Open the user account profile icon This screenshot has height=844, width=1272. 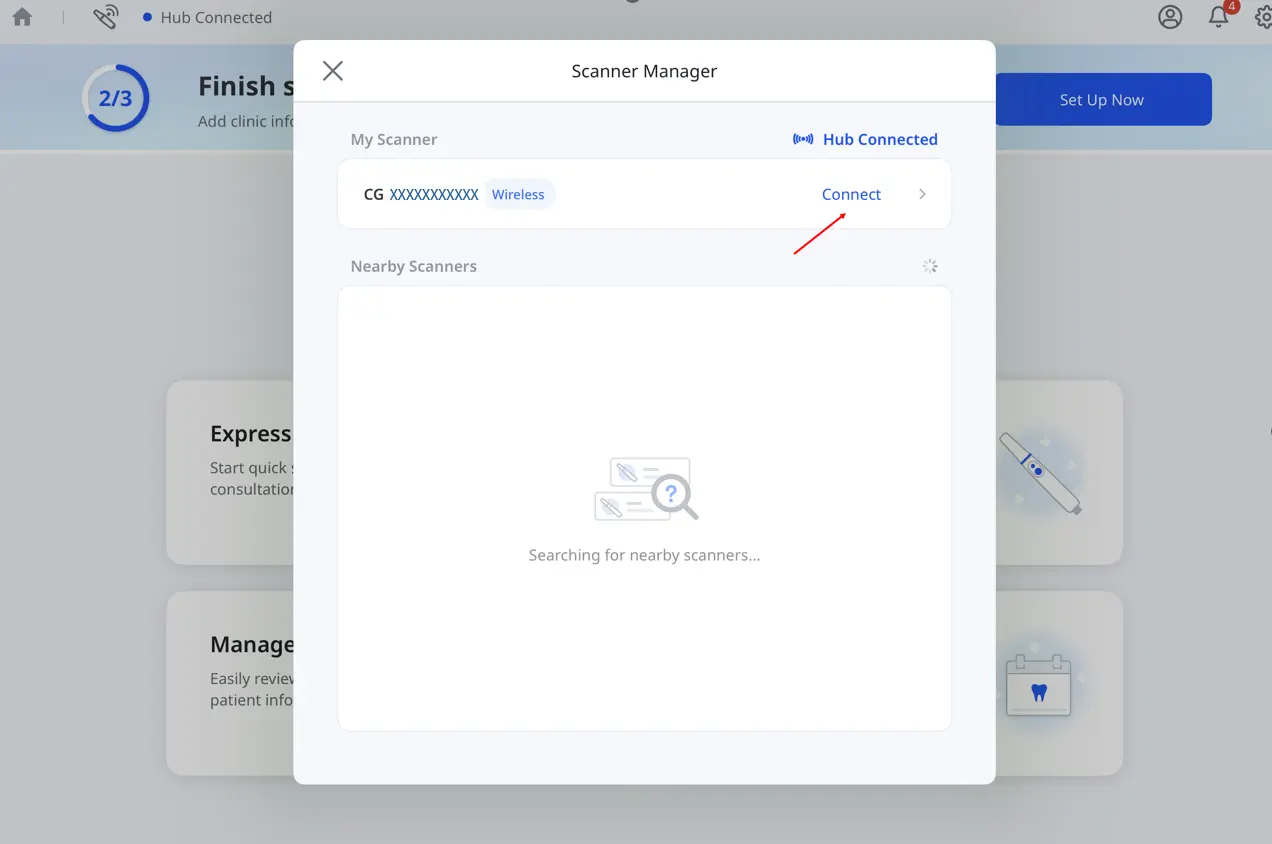coord(1170,17)
